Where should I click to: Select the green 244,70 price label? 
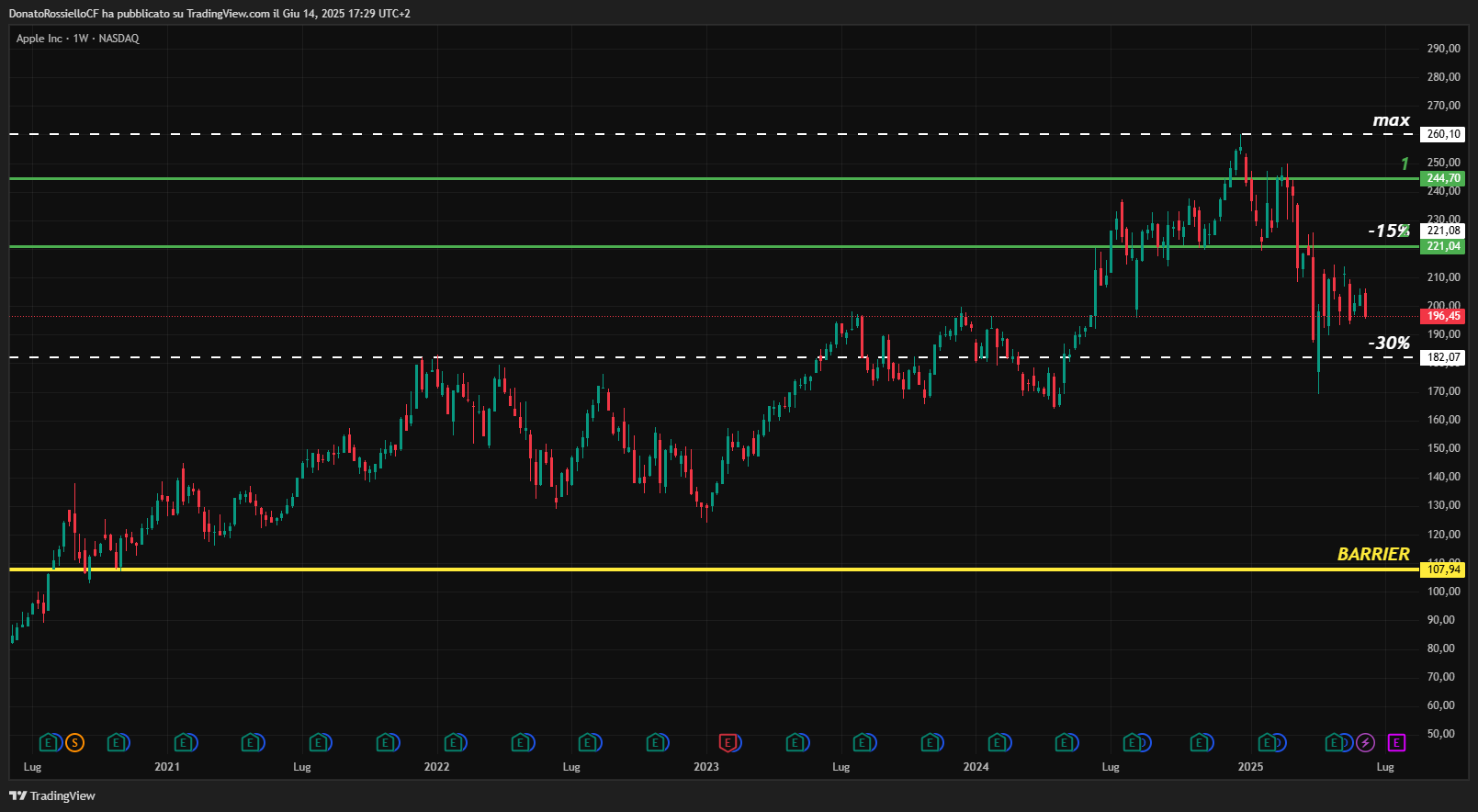(1443, 178)
